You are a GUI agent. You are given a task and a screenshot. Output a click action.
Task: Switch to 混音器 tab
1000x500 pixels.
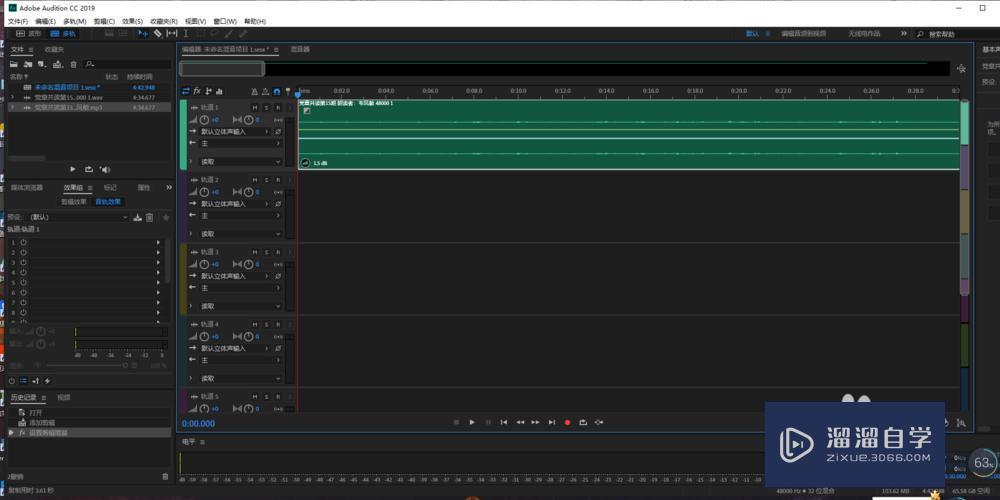pyautogui.click(x=300, y=49)
